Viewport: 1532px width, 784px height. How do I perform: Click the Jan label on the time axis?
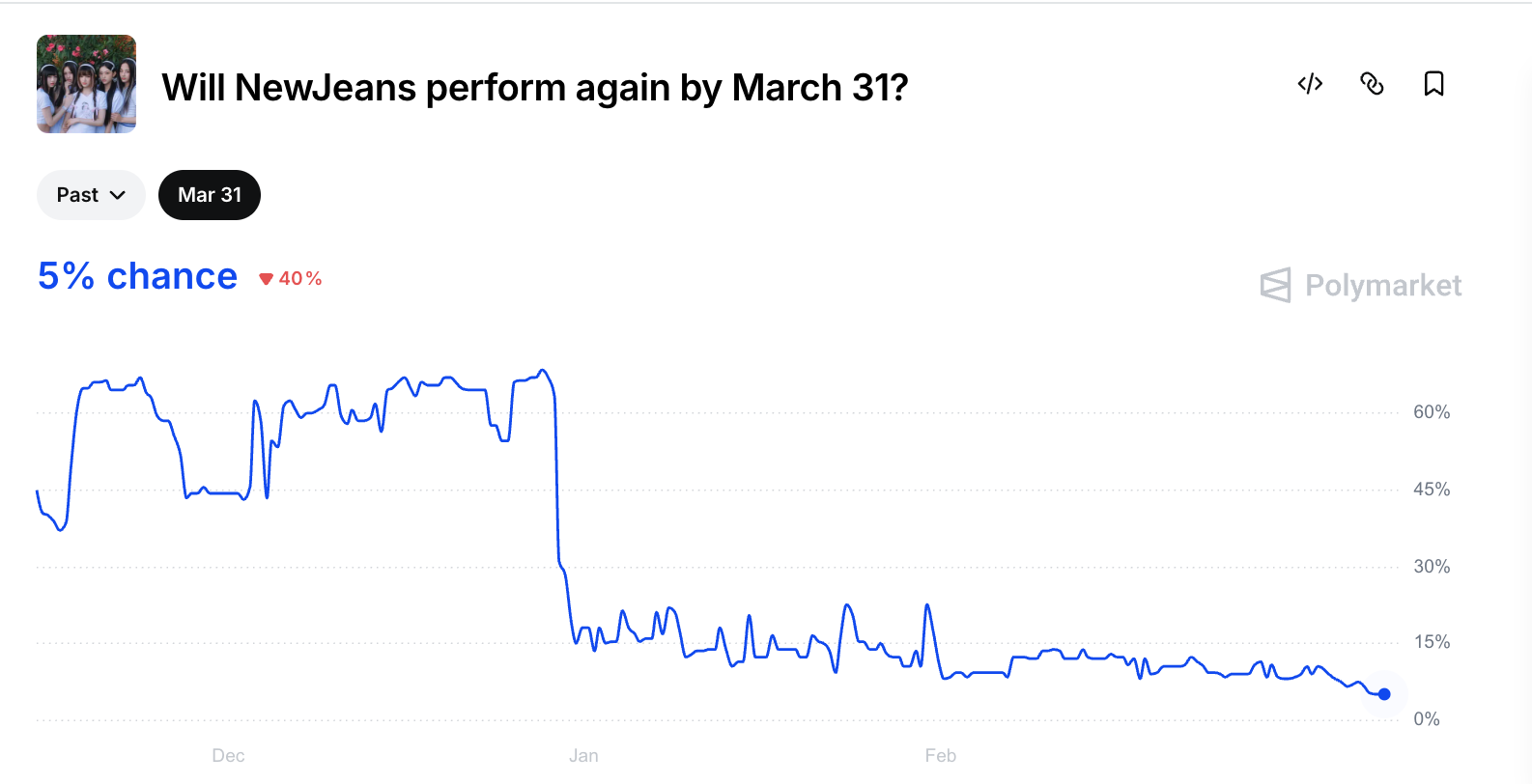point(583,756)
